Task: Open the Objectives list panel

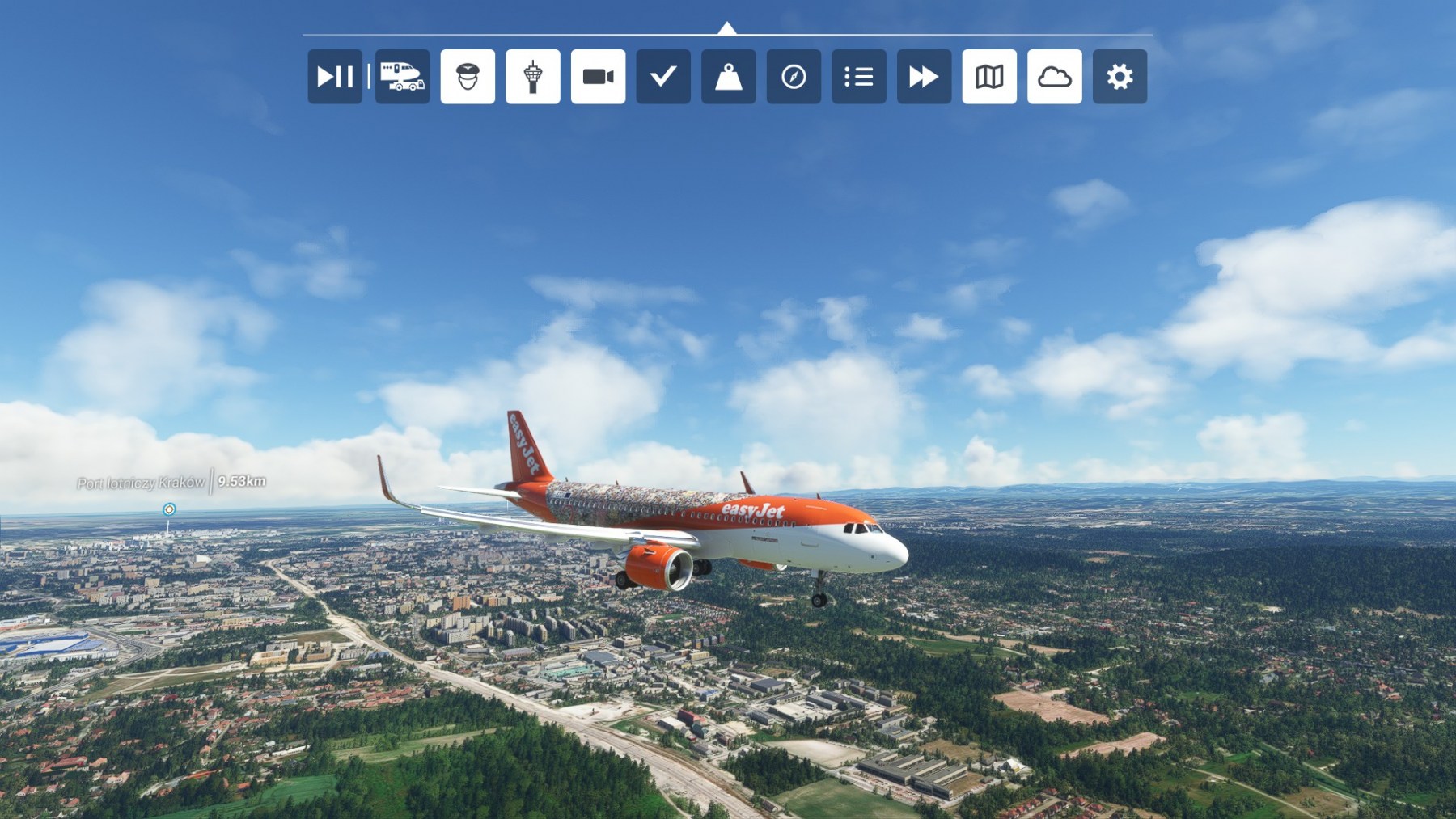Action: 859,77
